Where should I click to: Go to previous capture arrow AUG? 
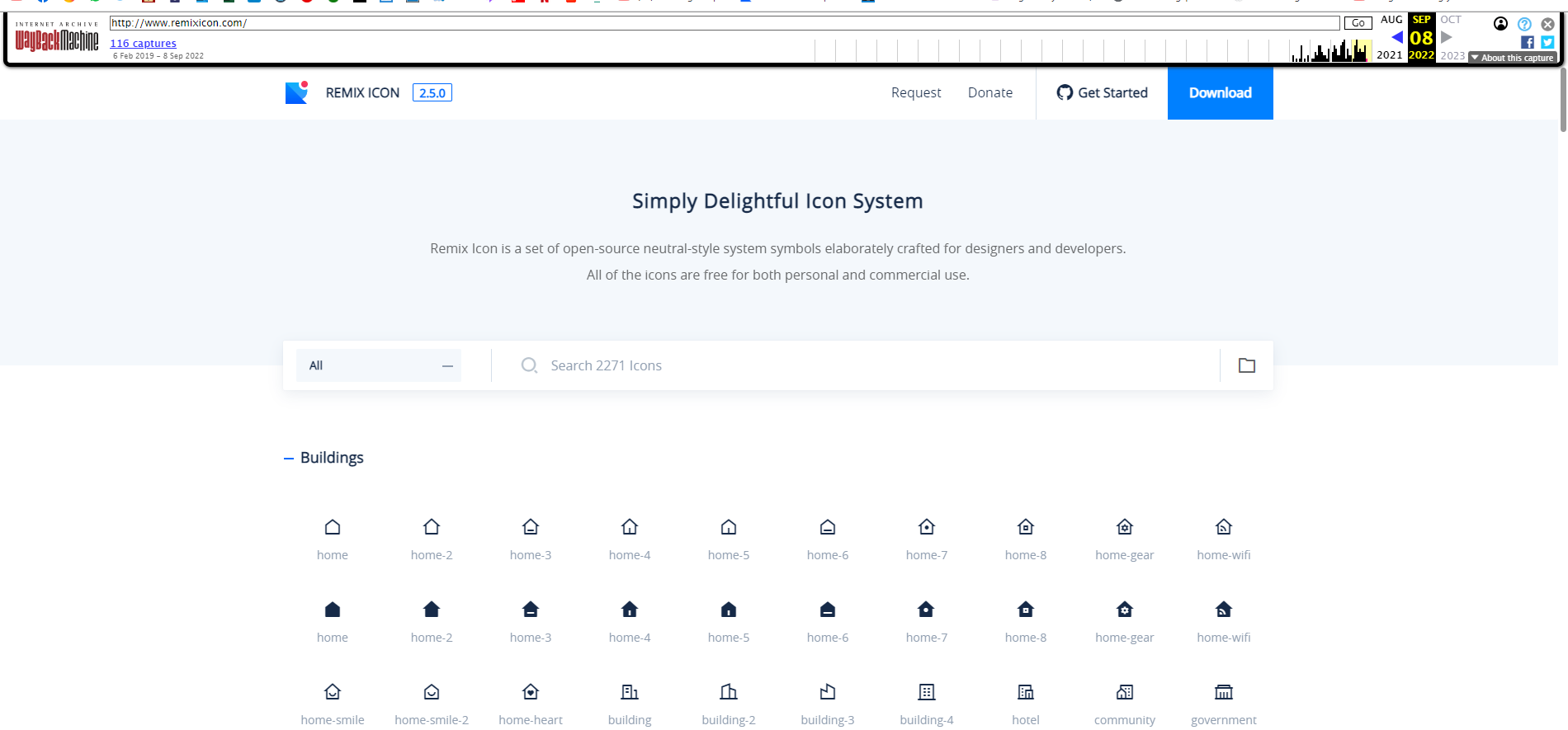[x=1396, y=37]
